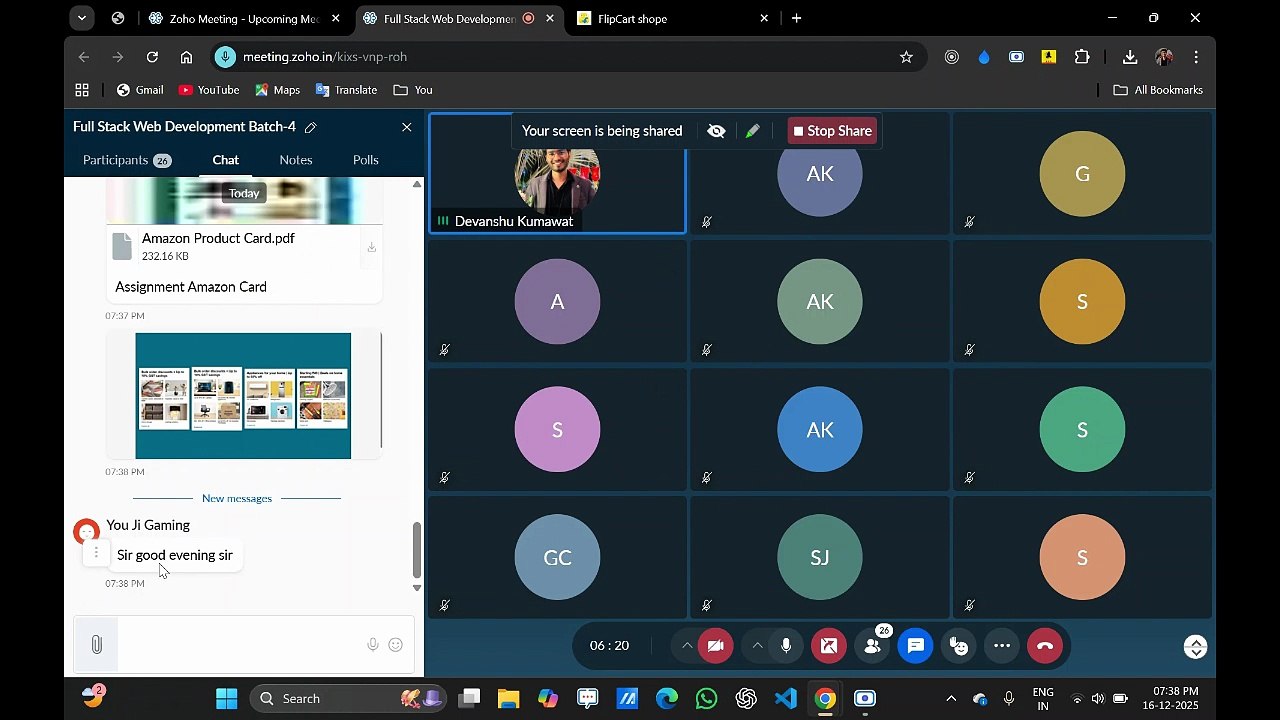Screen dimensions: 1280x720
Task: Open Amazon Product Card.pdf attachment
Action: coord(218,247)
